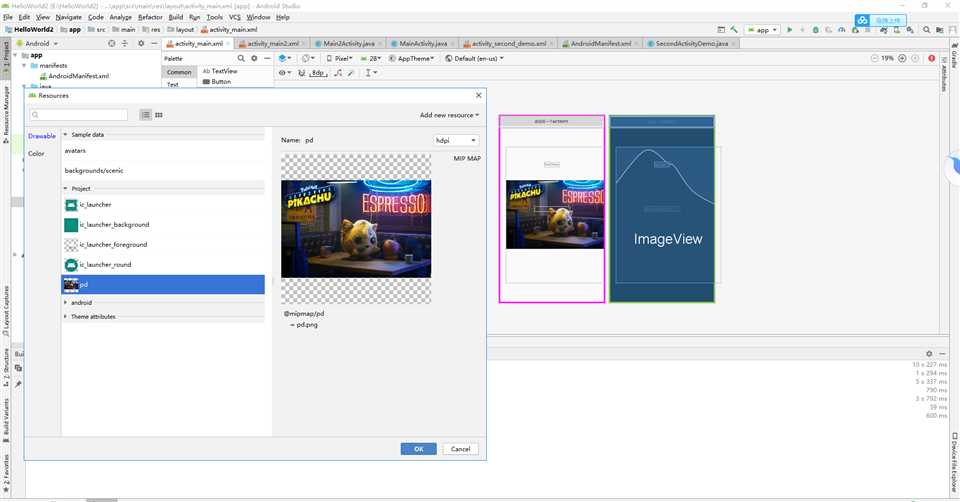Image resolution: width=960 pixels, height=502 pixels.
Task: Open build output settings gear icon
Action: [x=929, y=354]
